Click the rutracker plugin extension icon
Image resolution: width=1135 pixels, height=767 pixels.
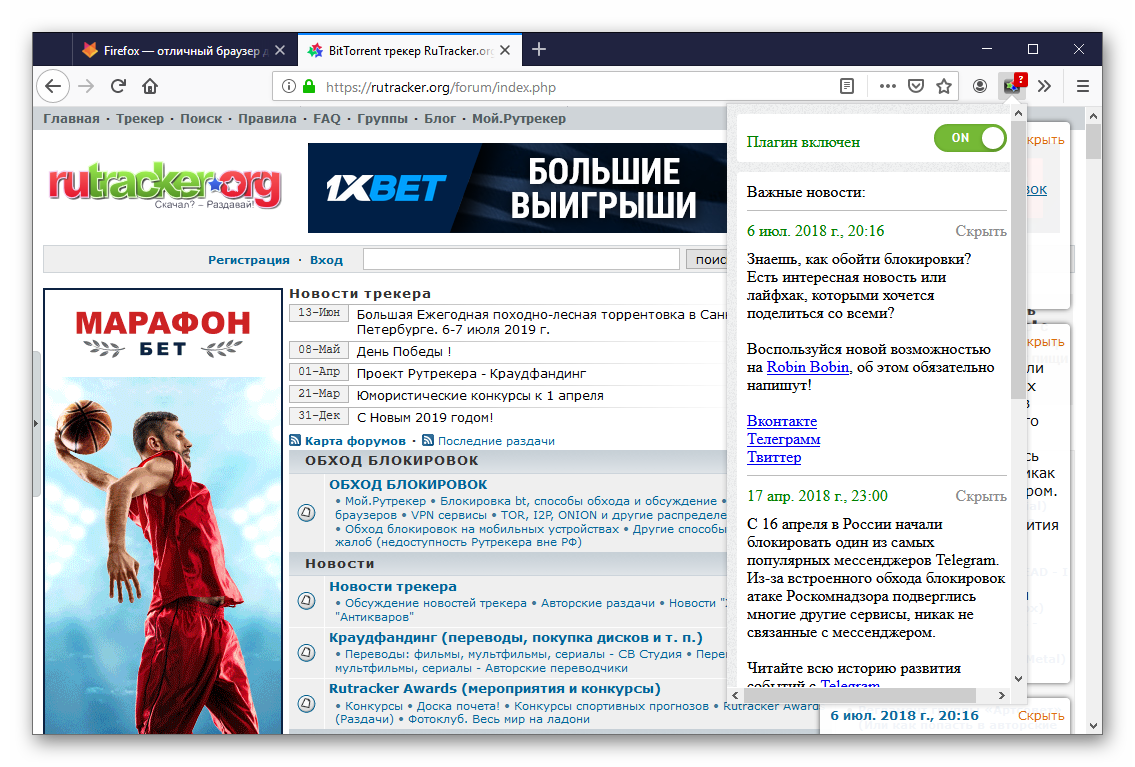pyautogui.click(x=1013, y=86)
